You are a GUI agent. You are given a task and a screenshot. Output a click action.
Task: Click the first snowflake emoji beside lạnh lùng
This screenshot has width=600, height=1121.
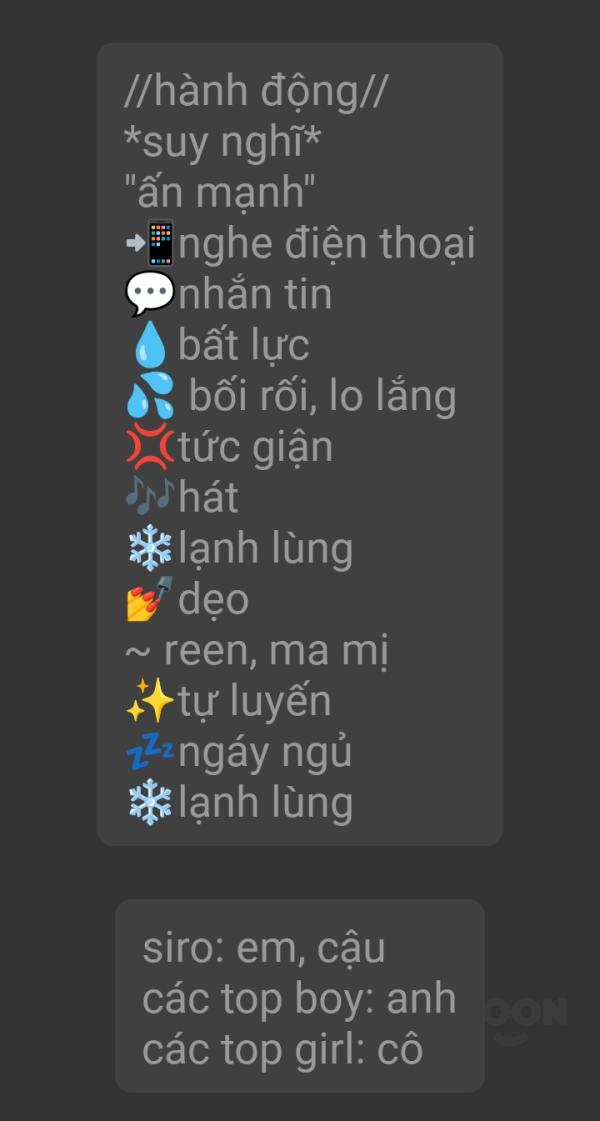tap(150, 548)
